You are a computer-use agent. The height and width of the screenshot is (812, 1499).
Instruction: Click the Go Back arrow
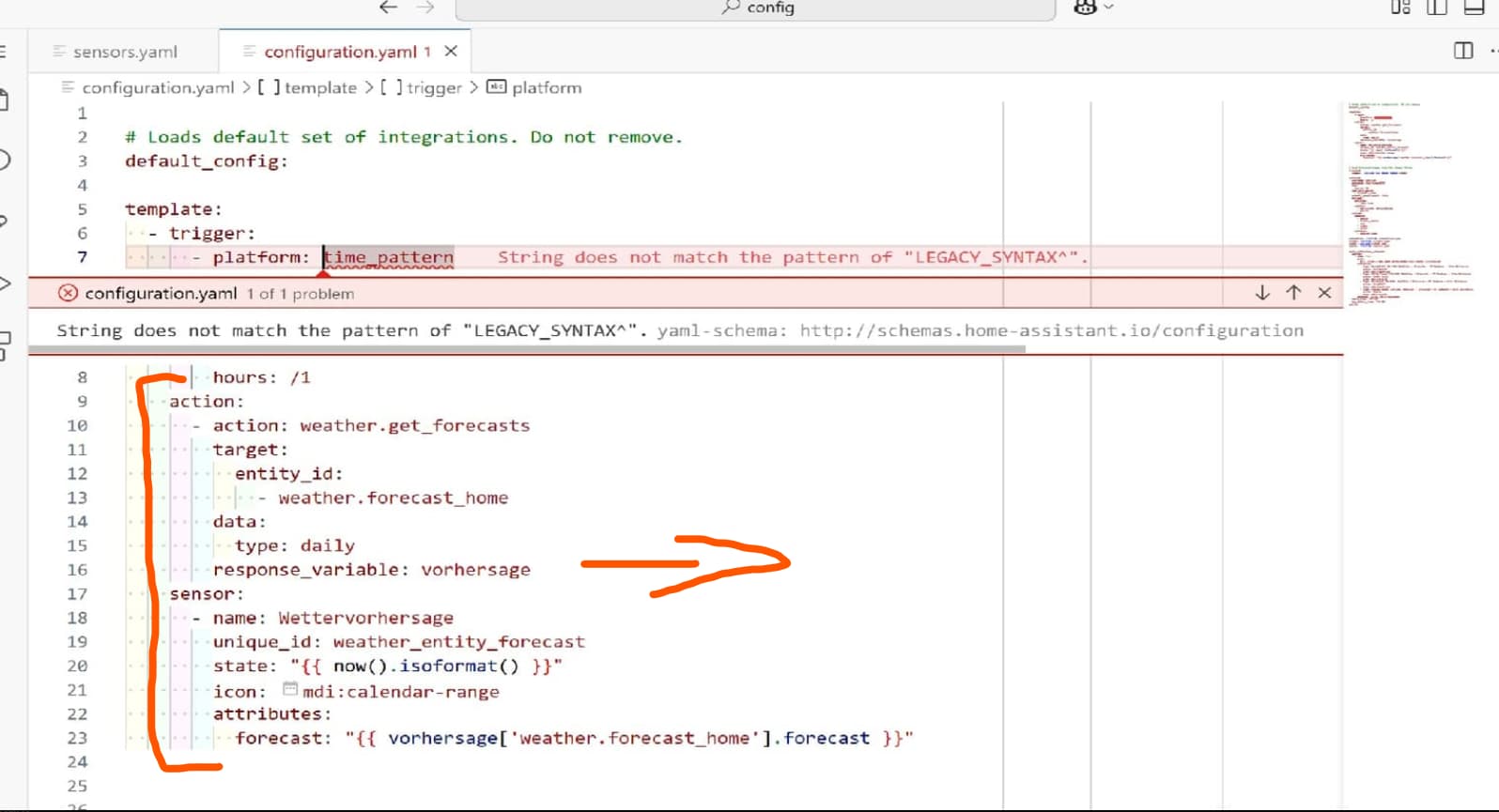tap(388, 8)
